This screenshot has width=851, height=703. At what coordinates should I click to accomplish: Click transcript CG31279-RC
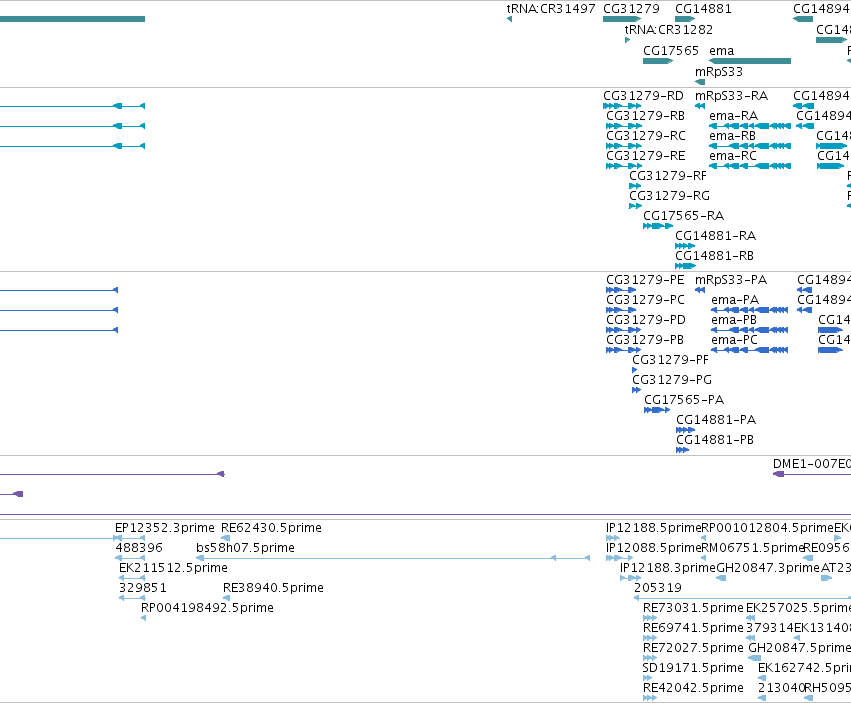coord(646,136)
